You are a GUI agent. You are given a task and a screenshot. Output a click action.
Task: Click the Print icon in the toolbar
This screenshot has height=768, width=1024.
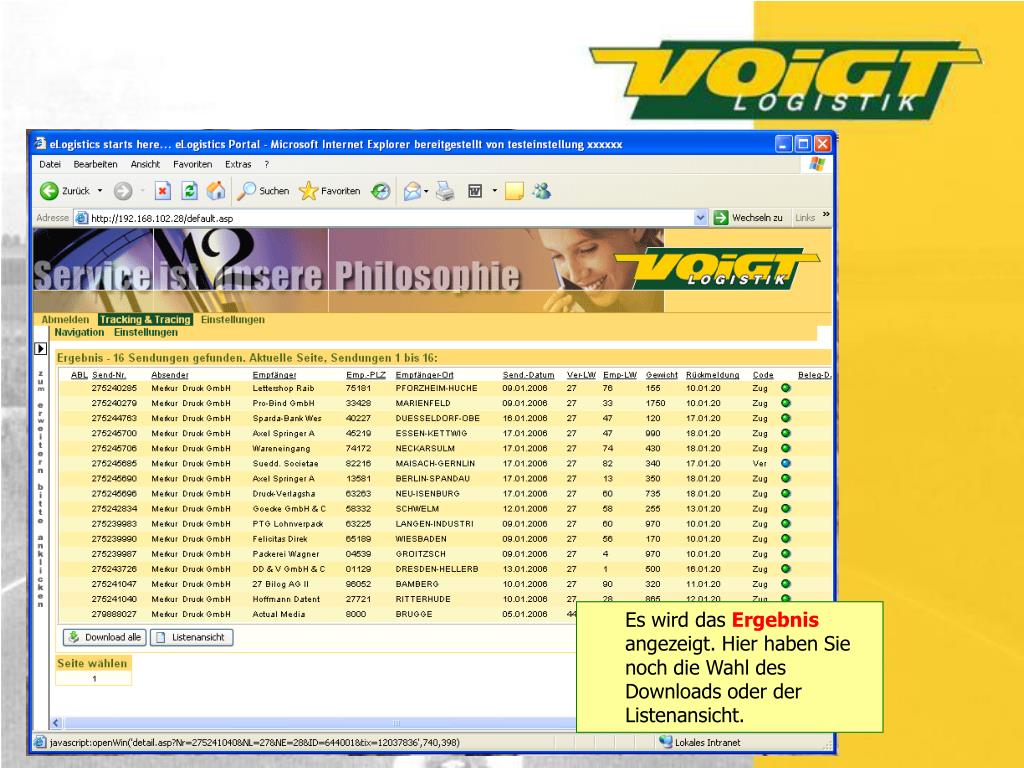click(x=445, y=191)
